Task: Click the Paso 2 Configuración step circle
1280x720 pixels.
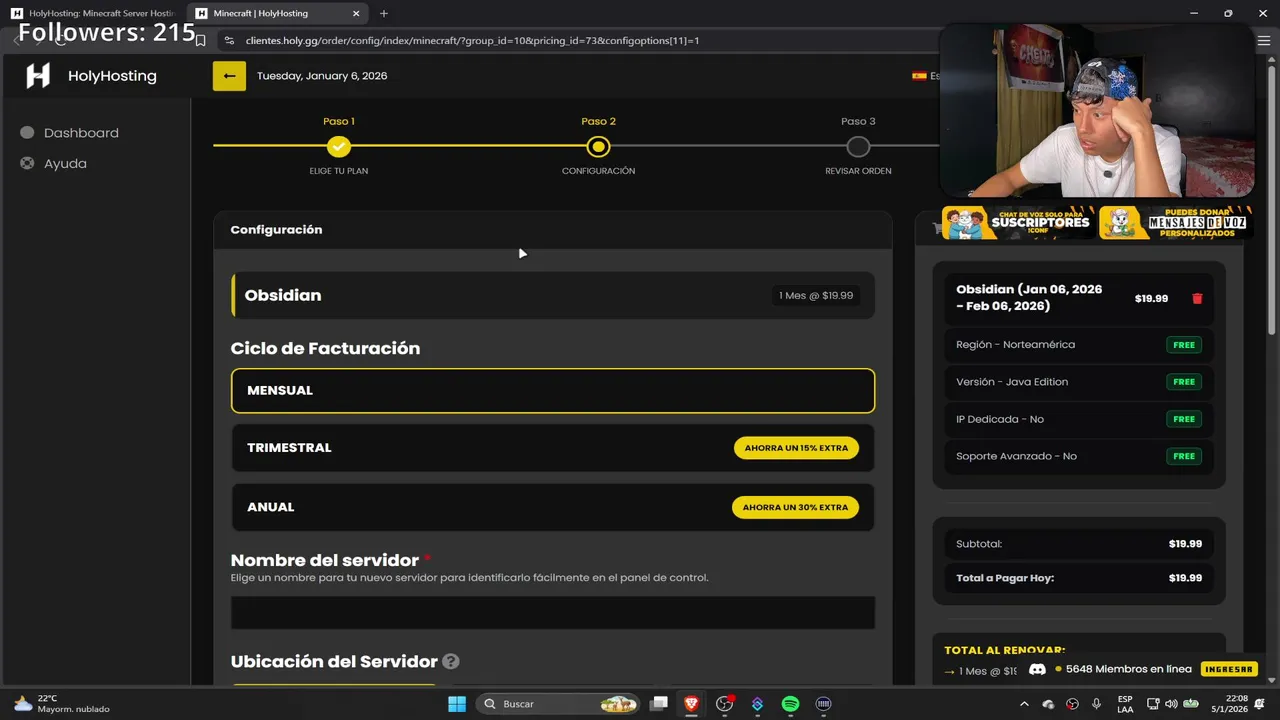Action: (x=598, y=146)
